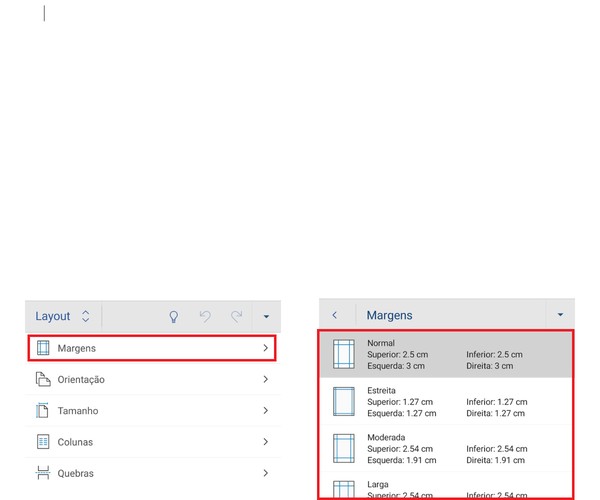Open the Layout tab switcher
Viewport: 600px width, 500px height.
(x=63, y=316)
